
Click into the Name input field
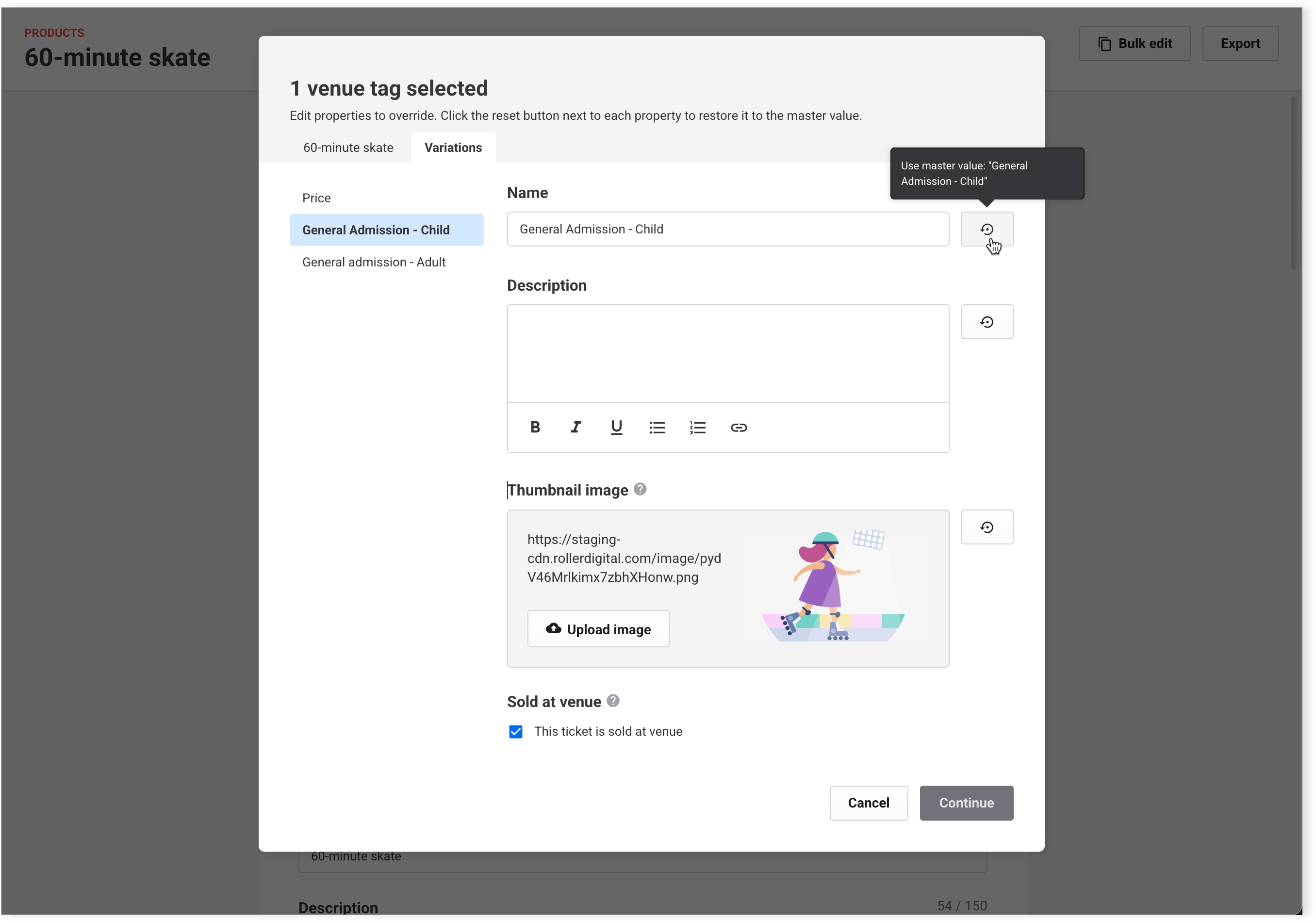click(727, 230)
